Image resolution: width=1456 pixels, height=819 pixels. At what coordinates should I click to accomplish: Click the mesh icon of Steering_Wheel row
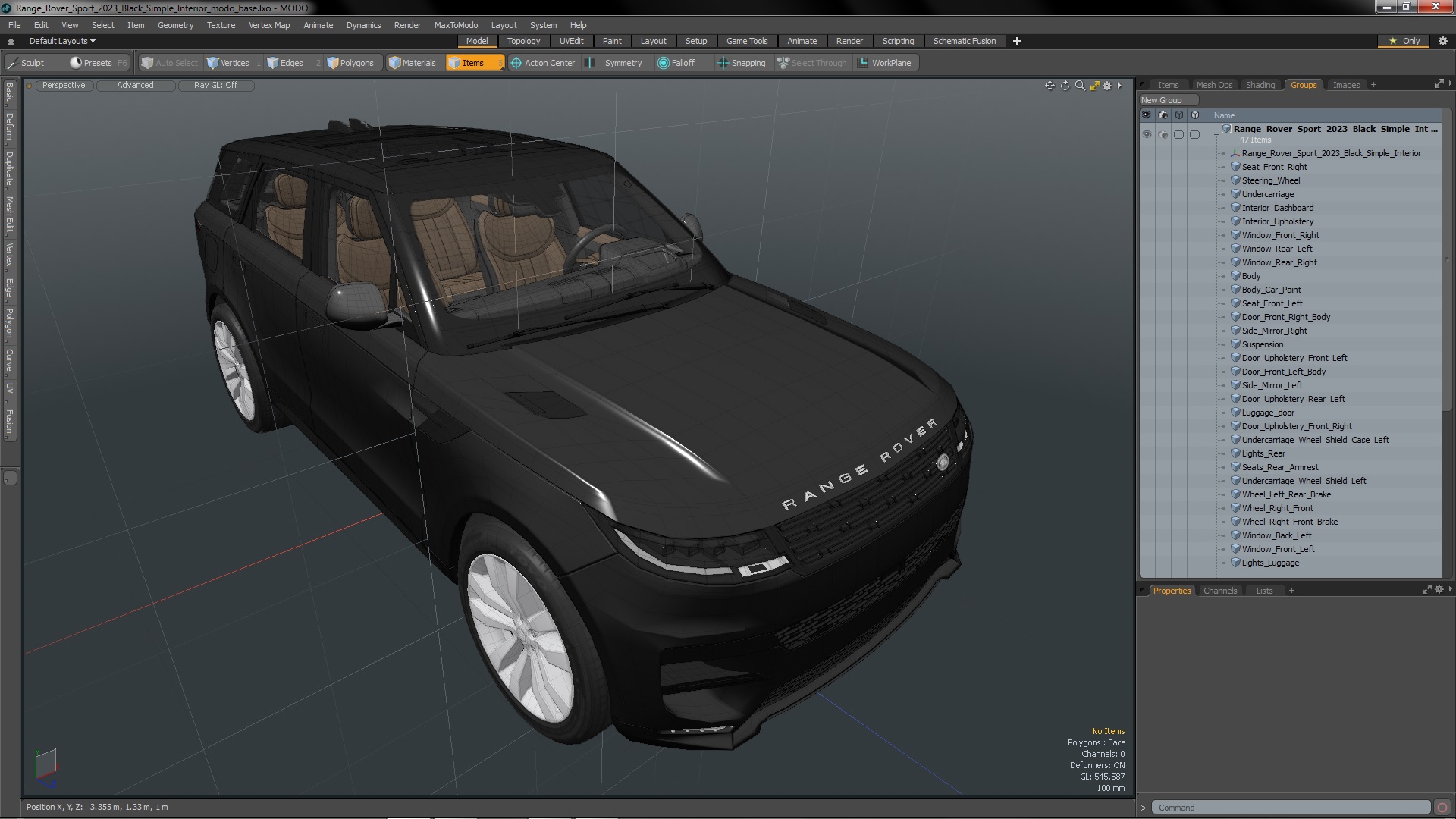(1235, 180)
